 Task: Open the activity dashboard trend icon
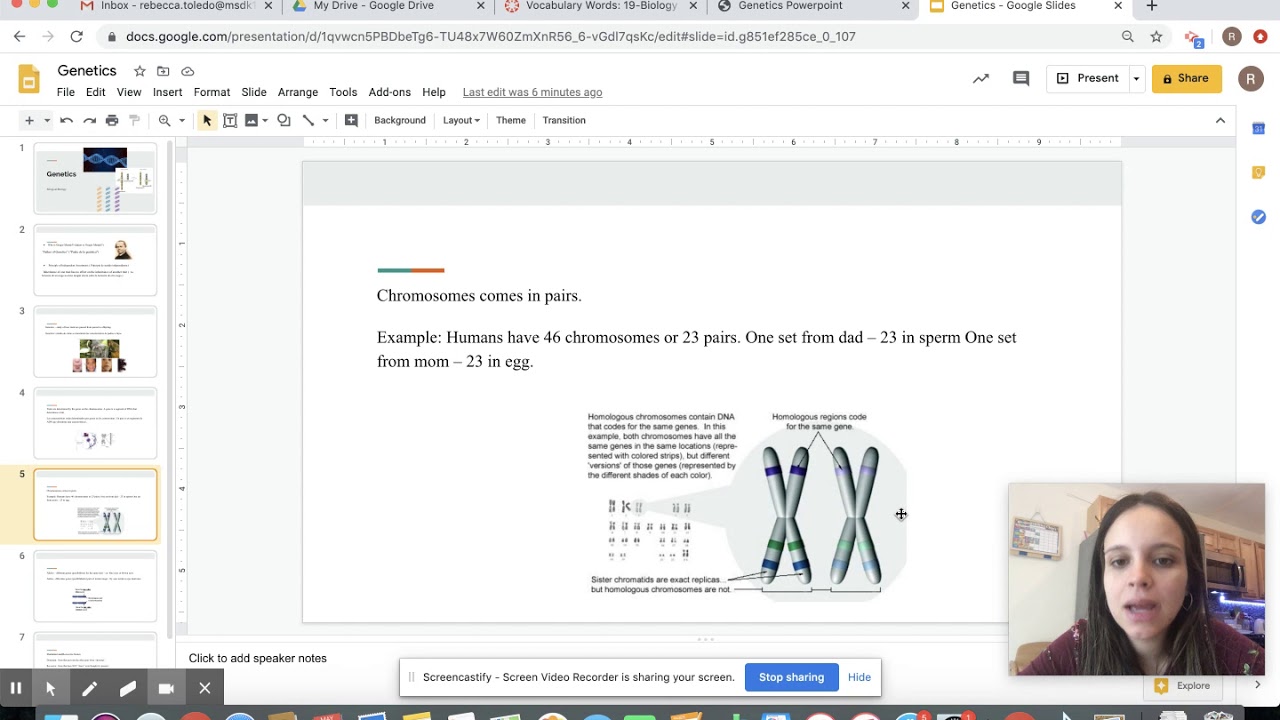[x=981, y=78]
